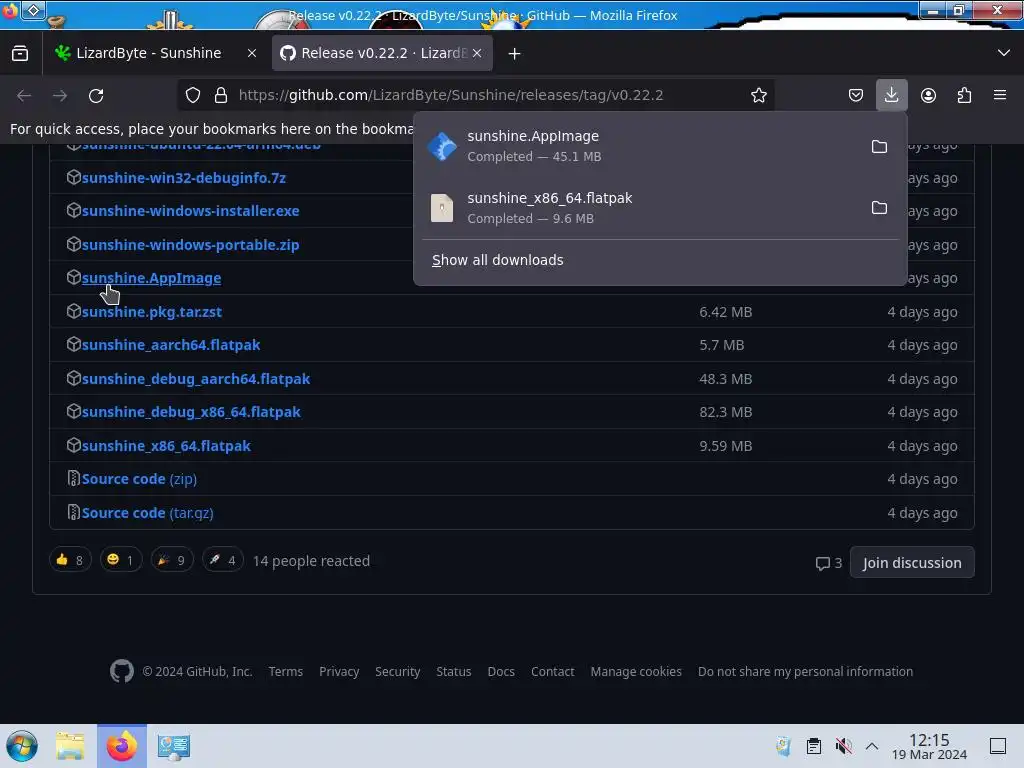Open the Firefox account icon
Image resolution: width=1024 pixels, height=768 pixels.
[928, 95]
